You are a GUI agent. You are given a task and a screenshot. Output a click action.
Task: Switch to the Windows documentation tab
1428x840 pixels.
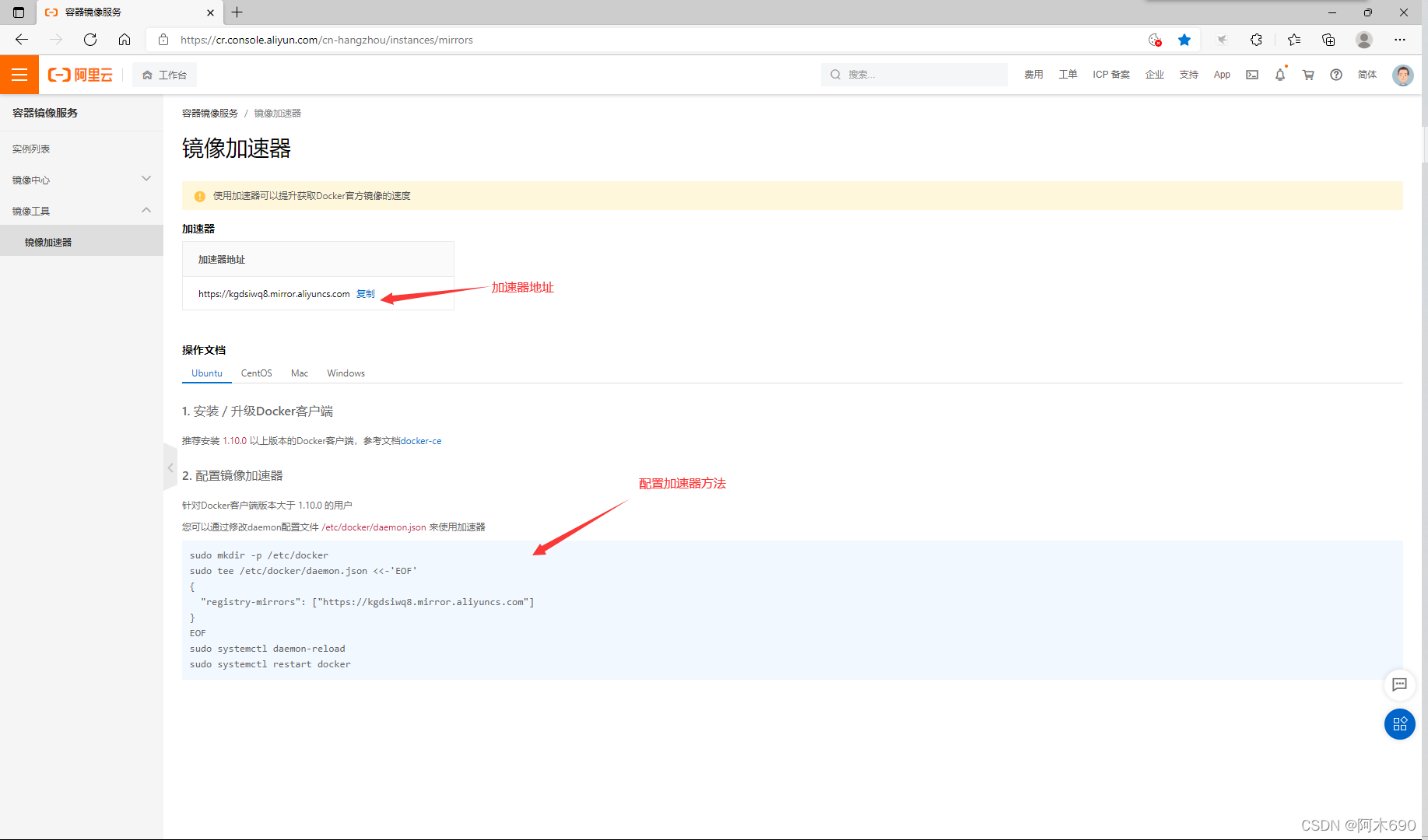pos(346,373)
